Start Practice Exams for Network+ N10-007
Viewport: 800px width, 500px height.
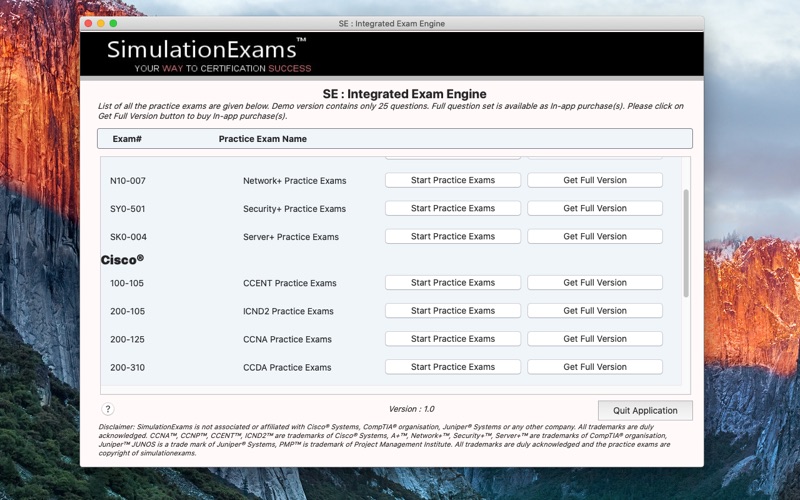(x=453, y=180)
